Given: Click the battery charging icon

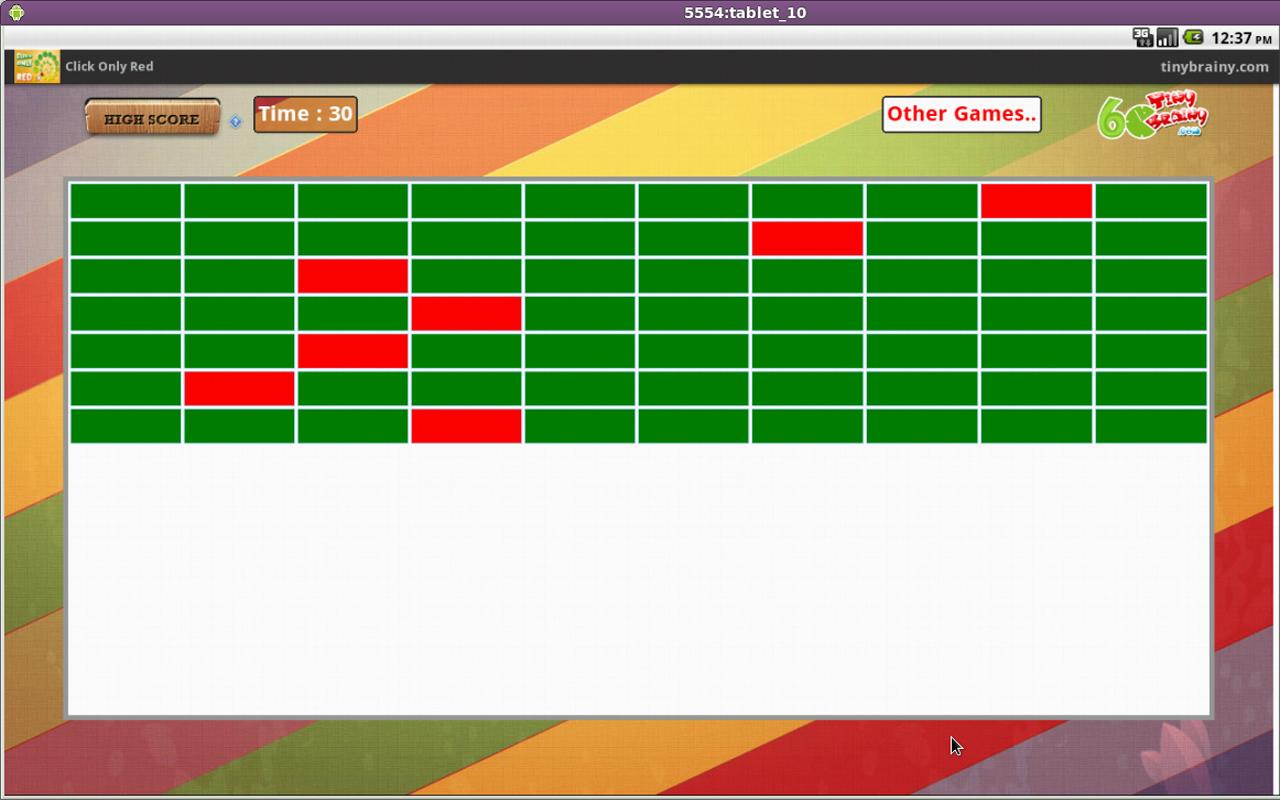Looking at the screenshot, I should 1193,38.
